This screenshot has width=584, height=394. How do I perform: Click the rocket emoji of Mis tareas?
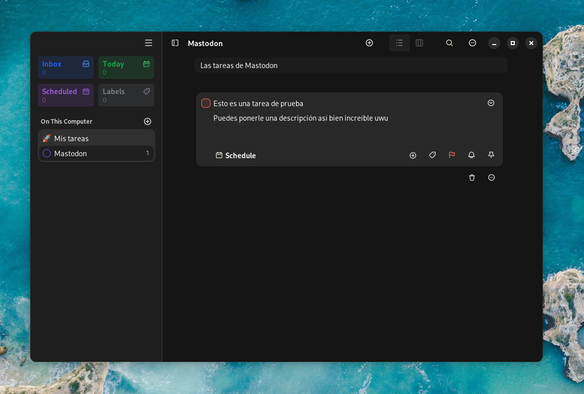point(47,138)
